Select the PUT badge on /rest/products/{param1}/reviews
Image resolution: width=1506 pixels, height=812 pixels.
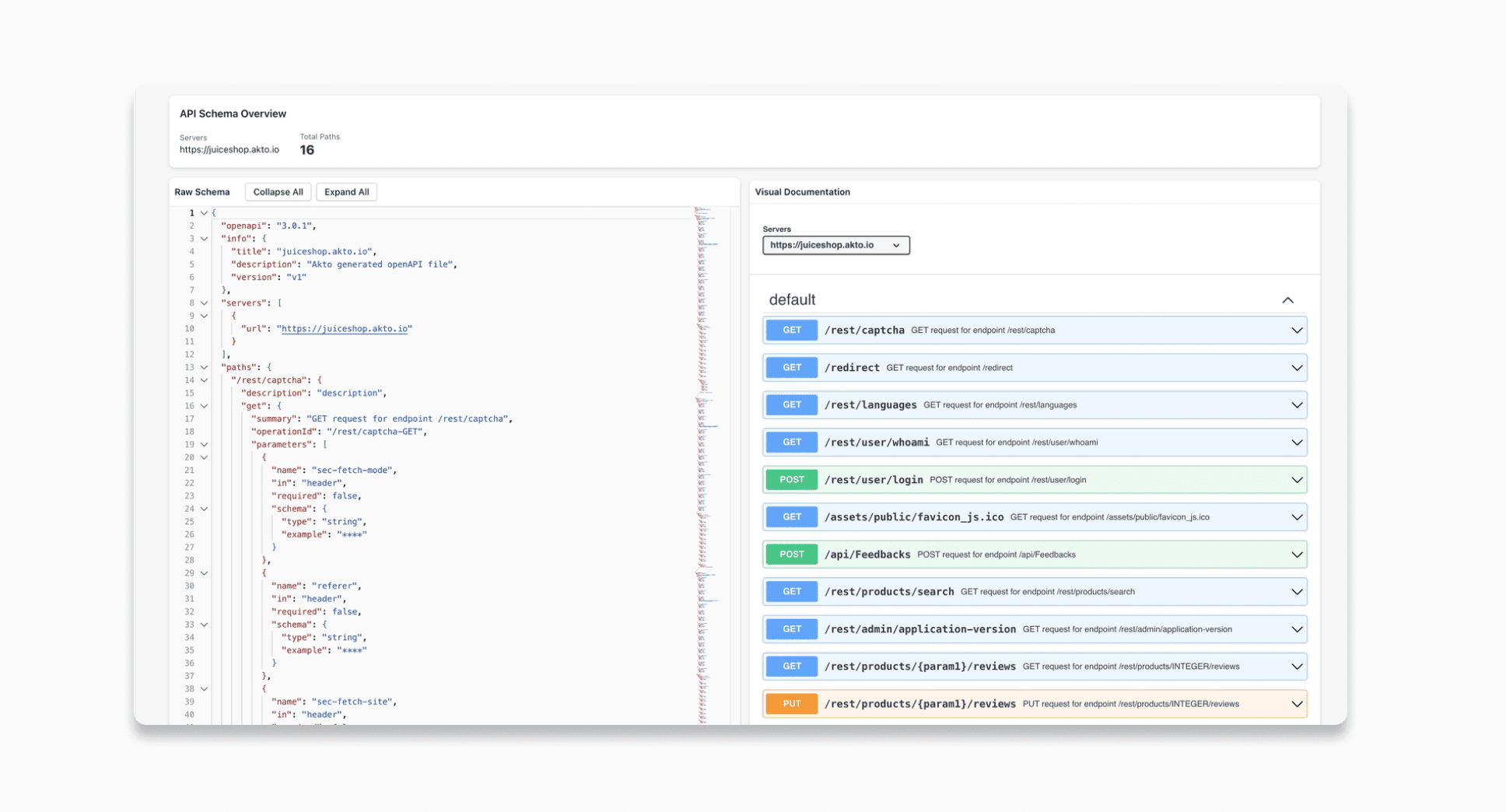point(791,703)
